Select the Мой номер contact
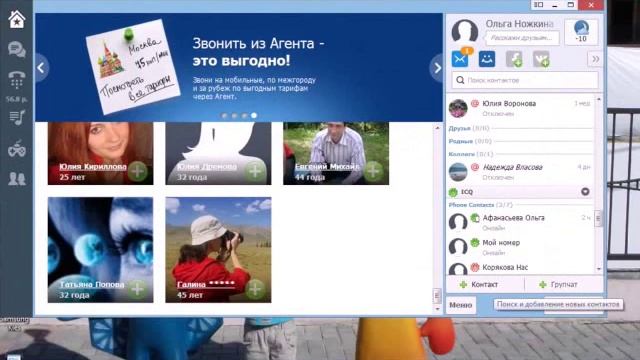Screen dimensions: 640x360 tap(519, 247)
